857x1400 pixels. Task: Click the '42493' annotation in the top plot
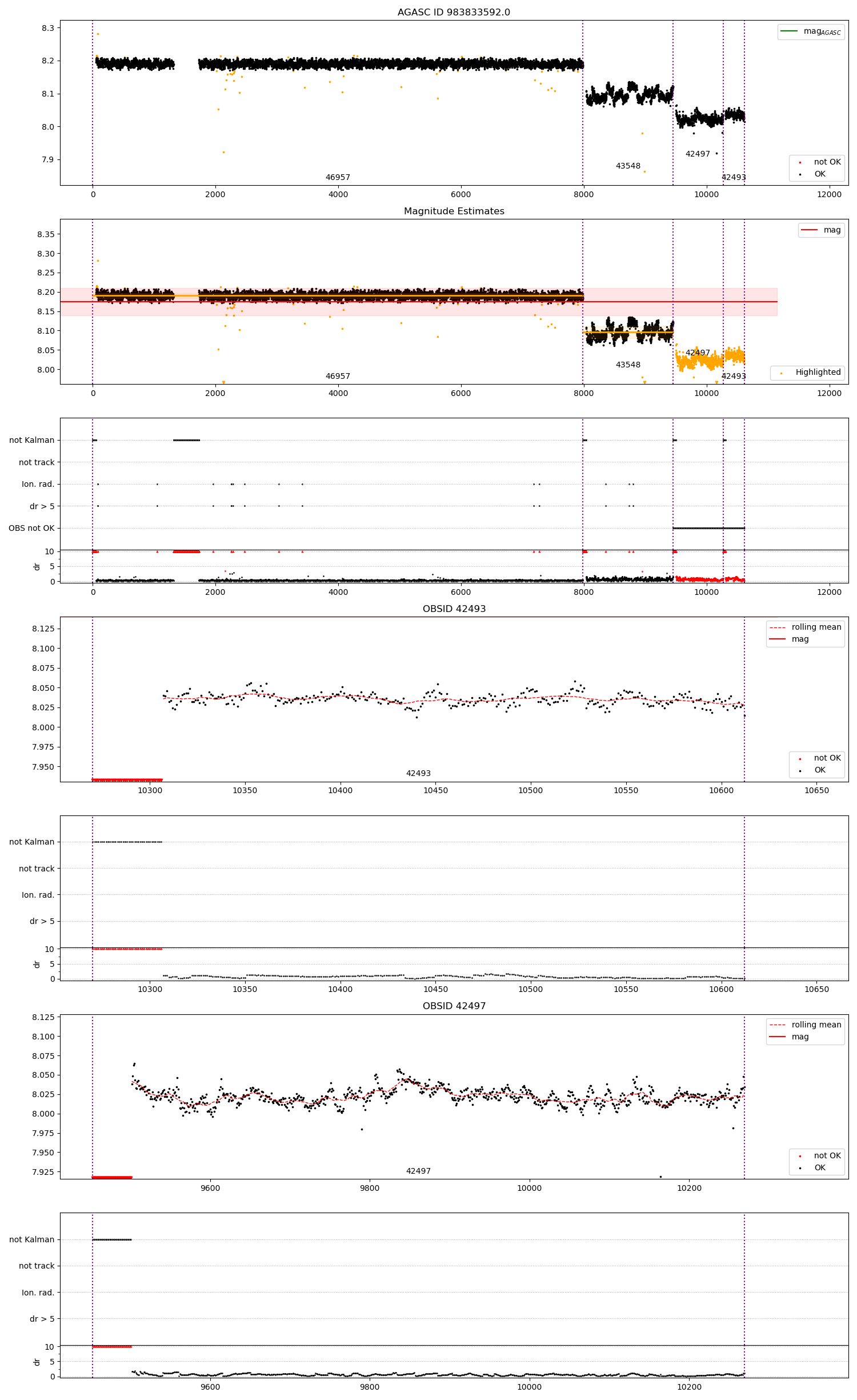tap(734, 177)
